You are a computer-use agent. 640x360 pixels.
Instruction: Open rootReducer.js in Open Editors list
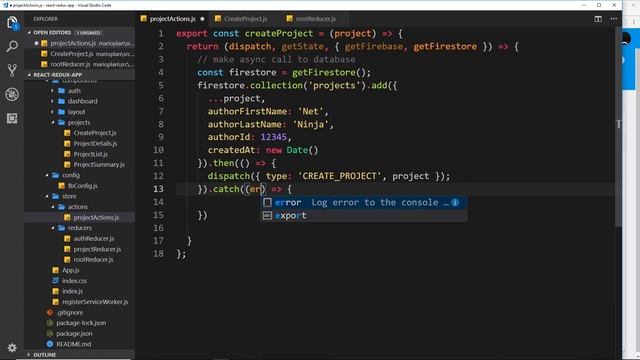pyautogui.click(x=80, y=64)
